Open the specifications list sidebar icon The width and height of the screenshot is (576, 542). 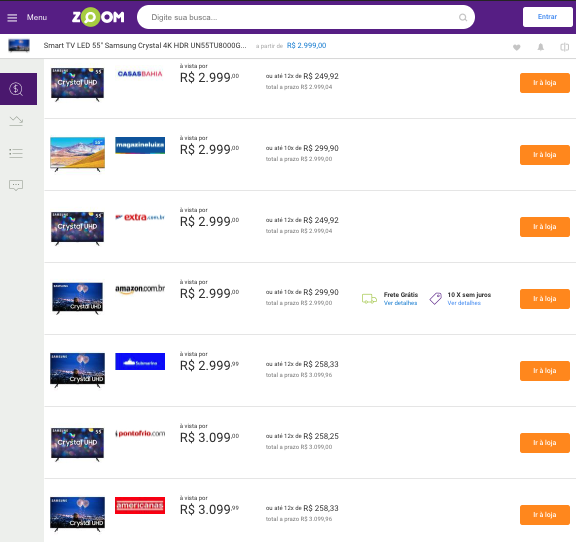(x=16, y=153)
